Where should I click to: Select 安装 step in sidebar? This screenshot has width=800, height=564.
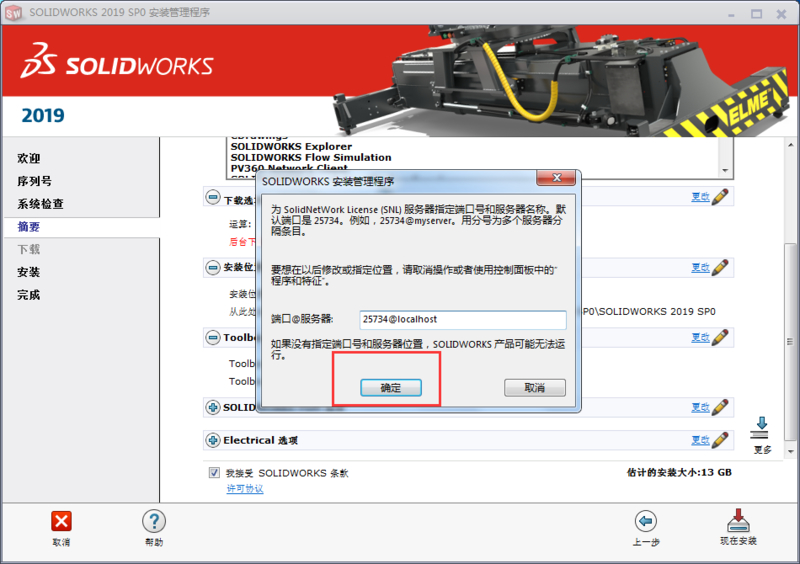[29, 272]
